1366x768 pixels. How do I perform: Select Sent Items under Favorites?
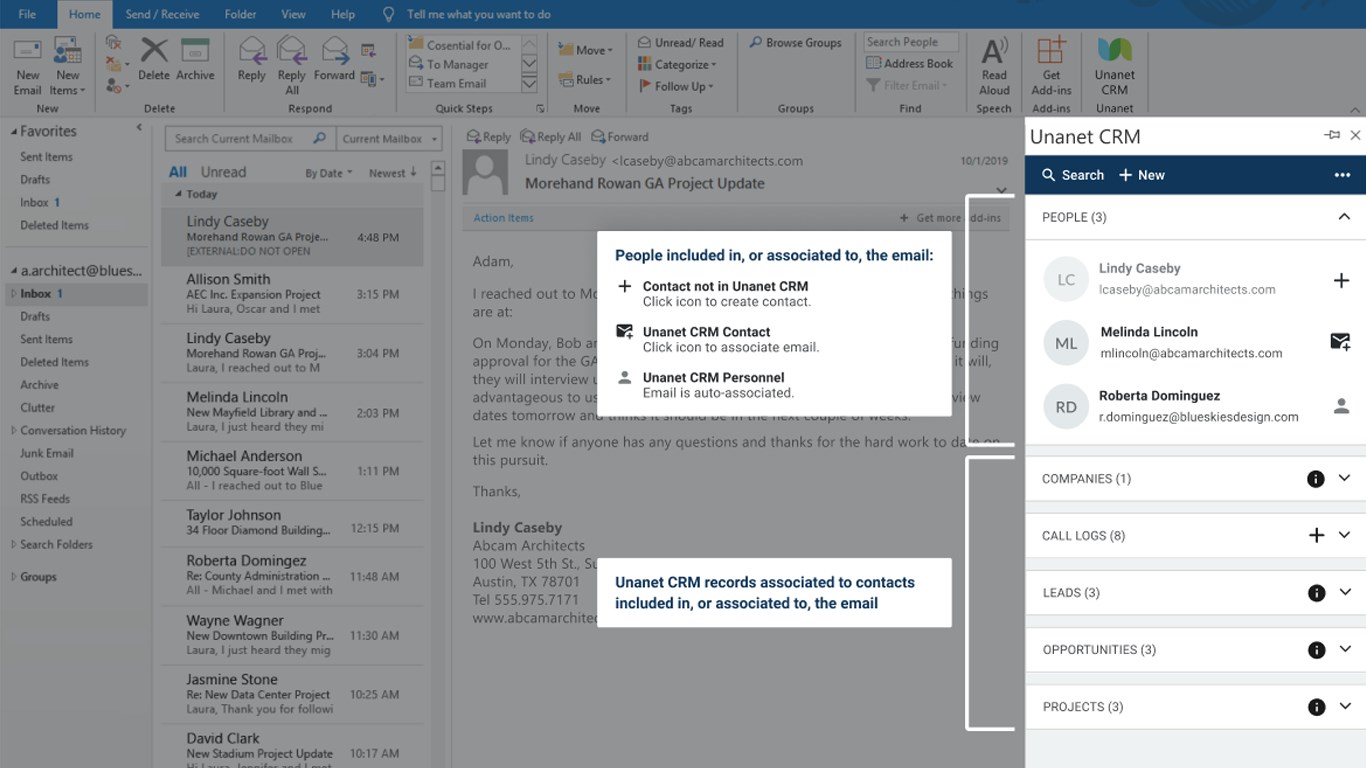pyautogui.click(x=46, y=157)
